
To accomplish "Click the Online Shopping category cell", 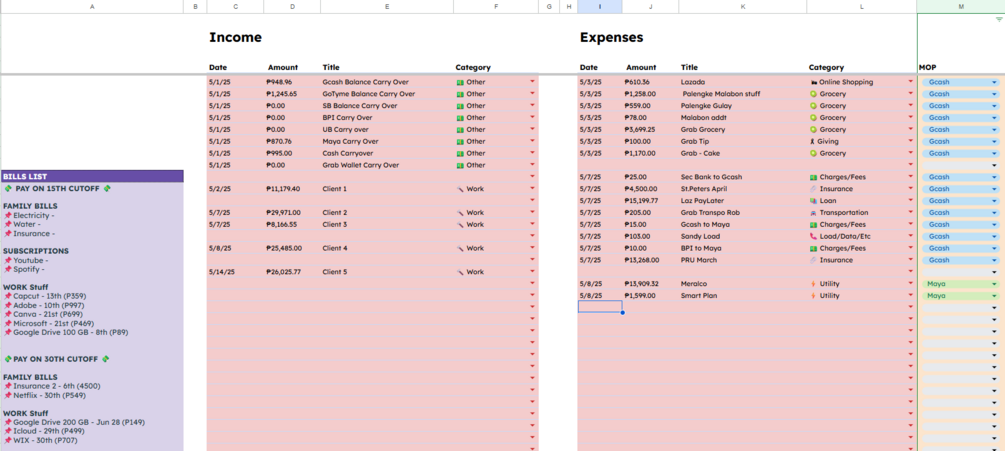I will point(841,82).
